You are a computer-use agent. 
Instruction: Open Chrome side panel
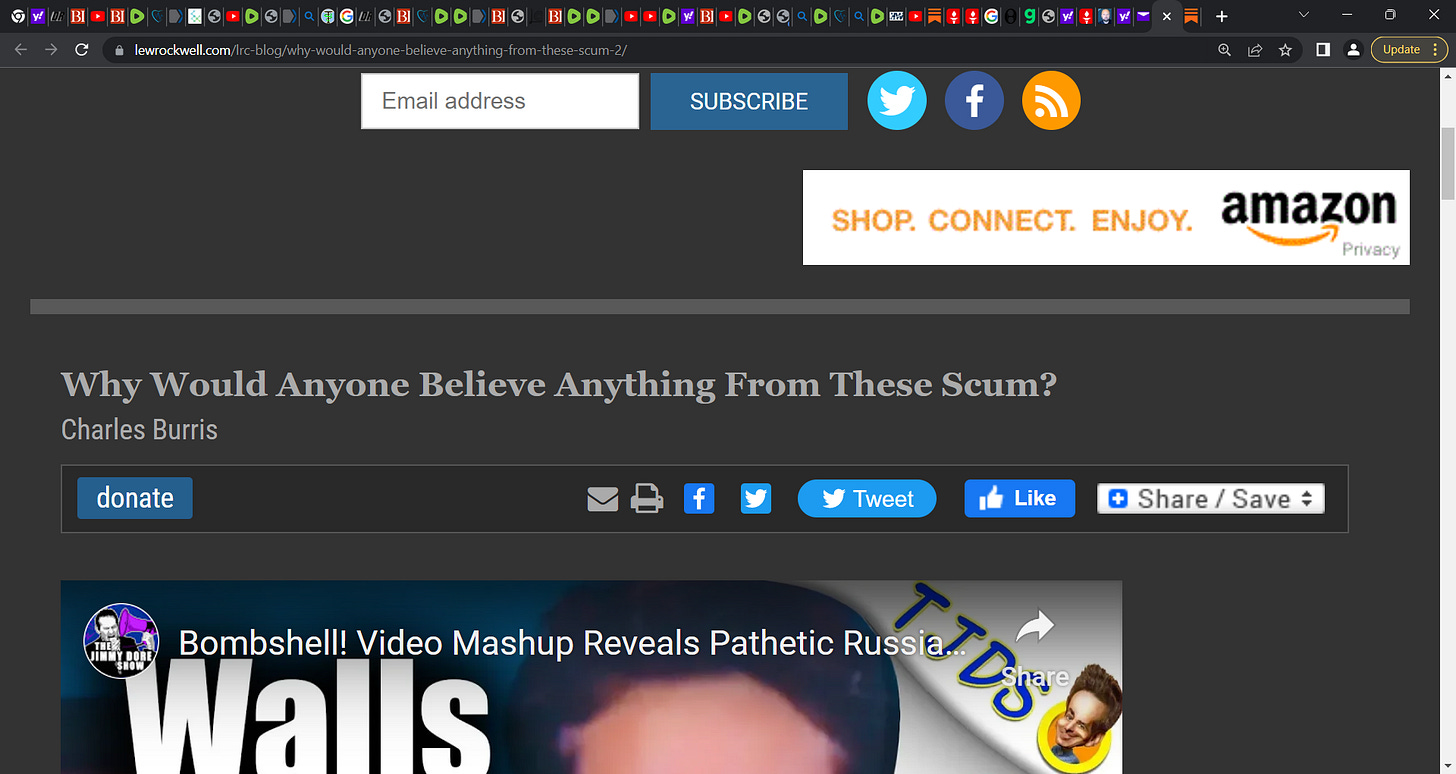[1323, 50]
